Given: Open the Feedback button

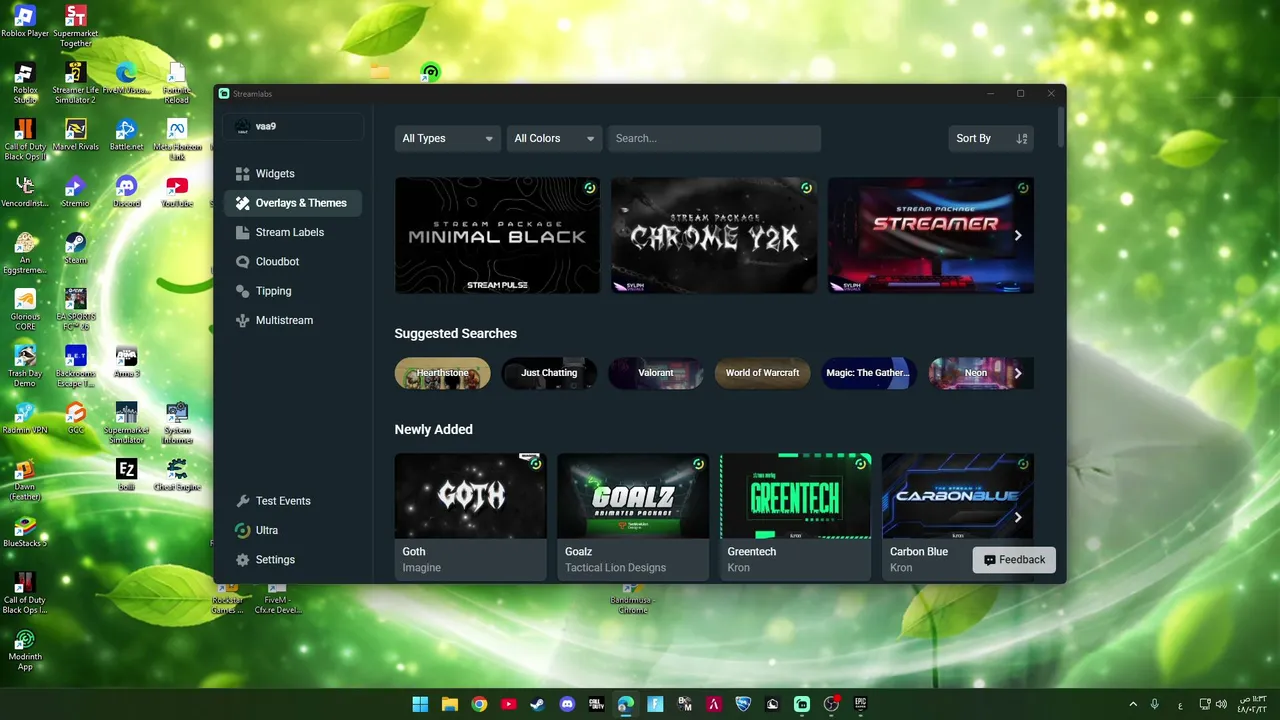Looking at the screenshot, I should coord(1014,560).
